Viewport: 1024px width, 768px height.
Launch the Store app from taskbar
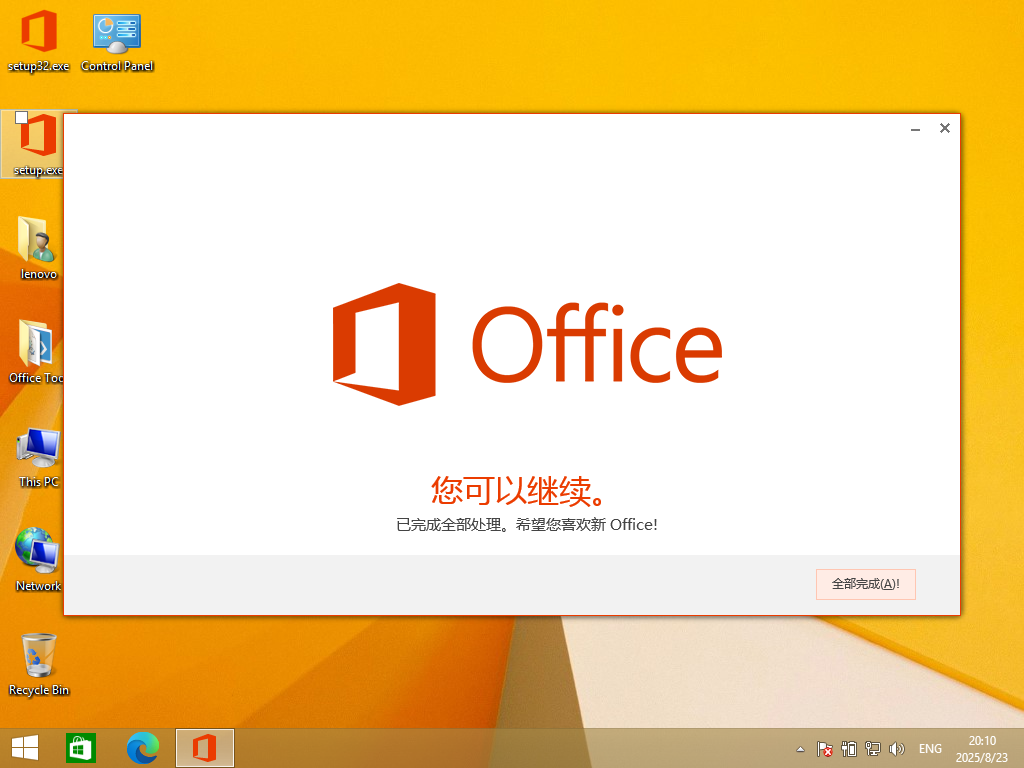pos(80,748)
